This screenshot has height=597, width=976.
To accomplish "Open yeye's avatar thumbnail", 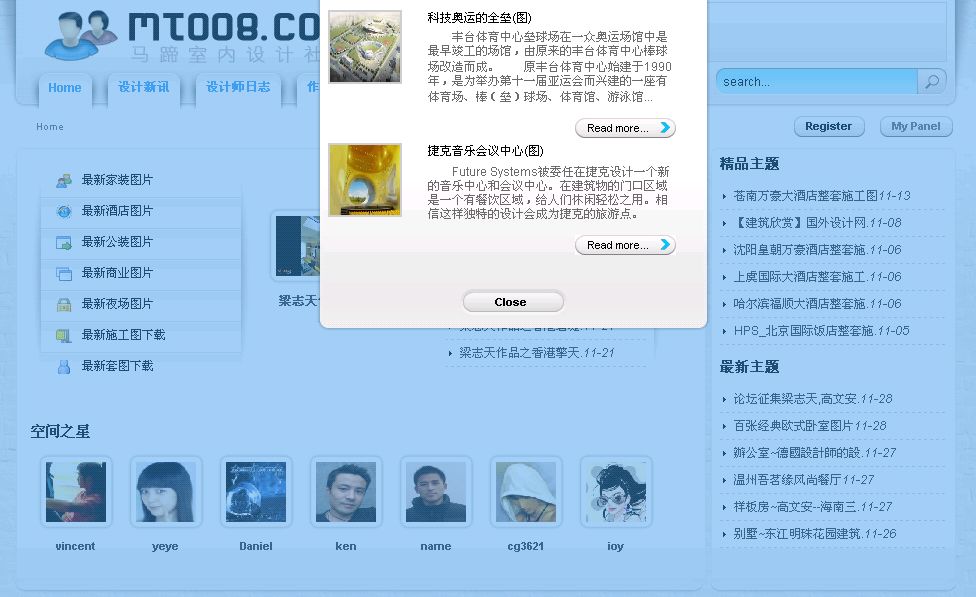I will tap(166, 492).
